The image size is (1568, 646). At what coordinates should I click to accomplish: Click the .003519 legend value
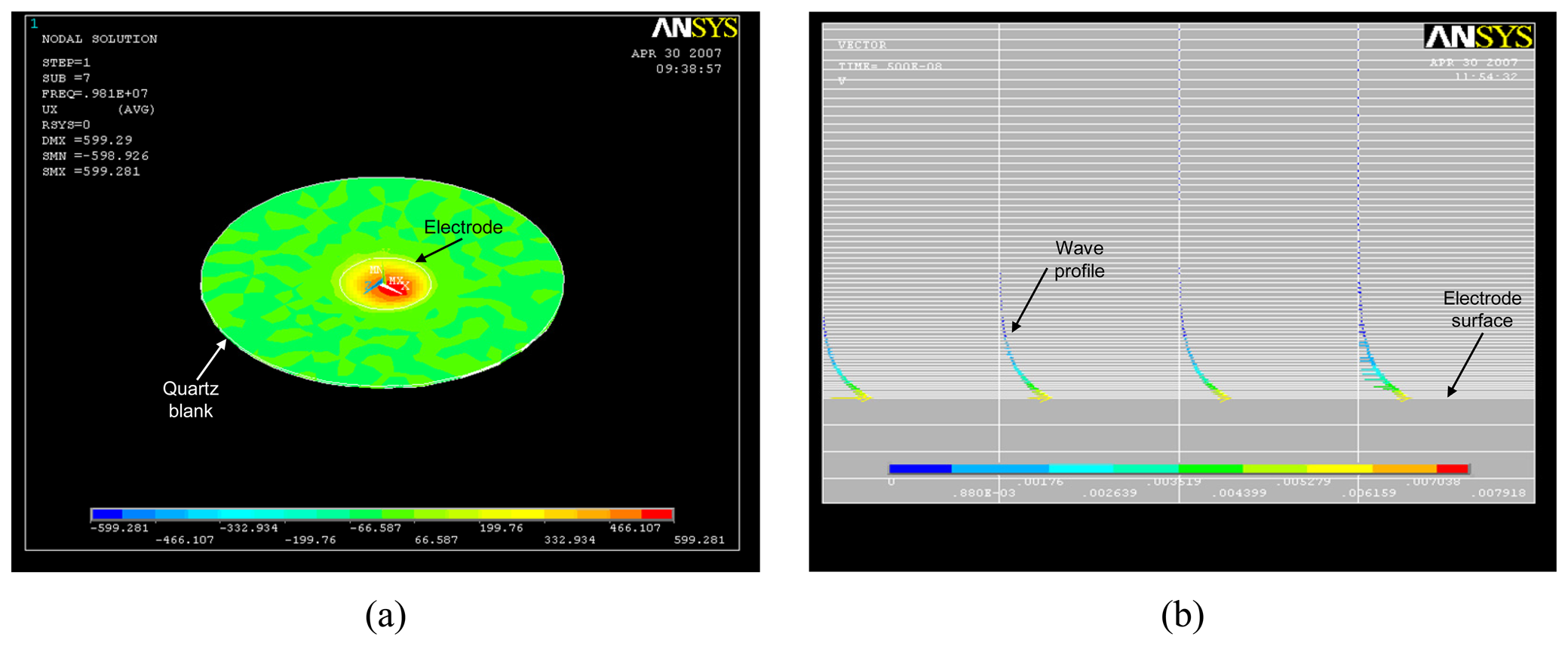pos(1174,481)
